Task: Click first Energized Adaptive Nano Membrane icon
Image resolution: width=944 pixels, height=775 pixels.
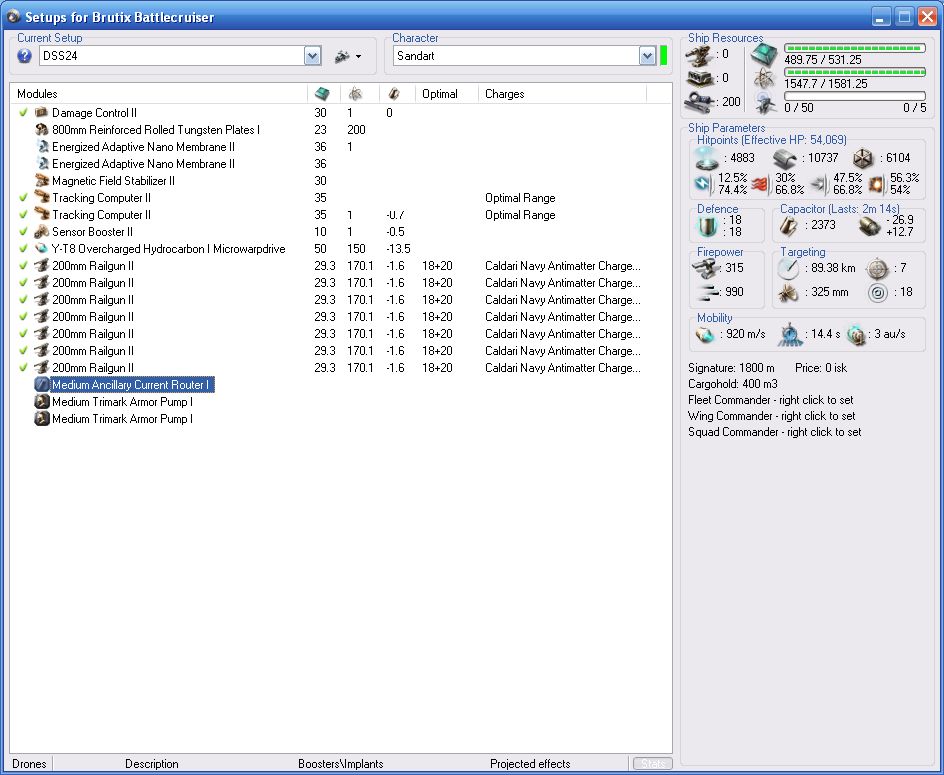Action: pos(42,146)
